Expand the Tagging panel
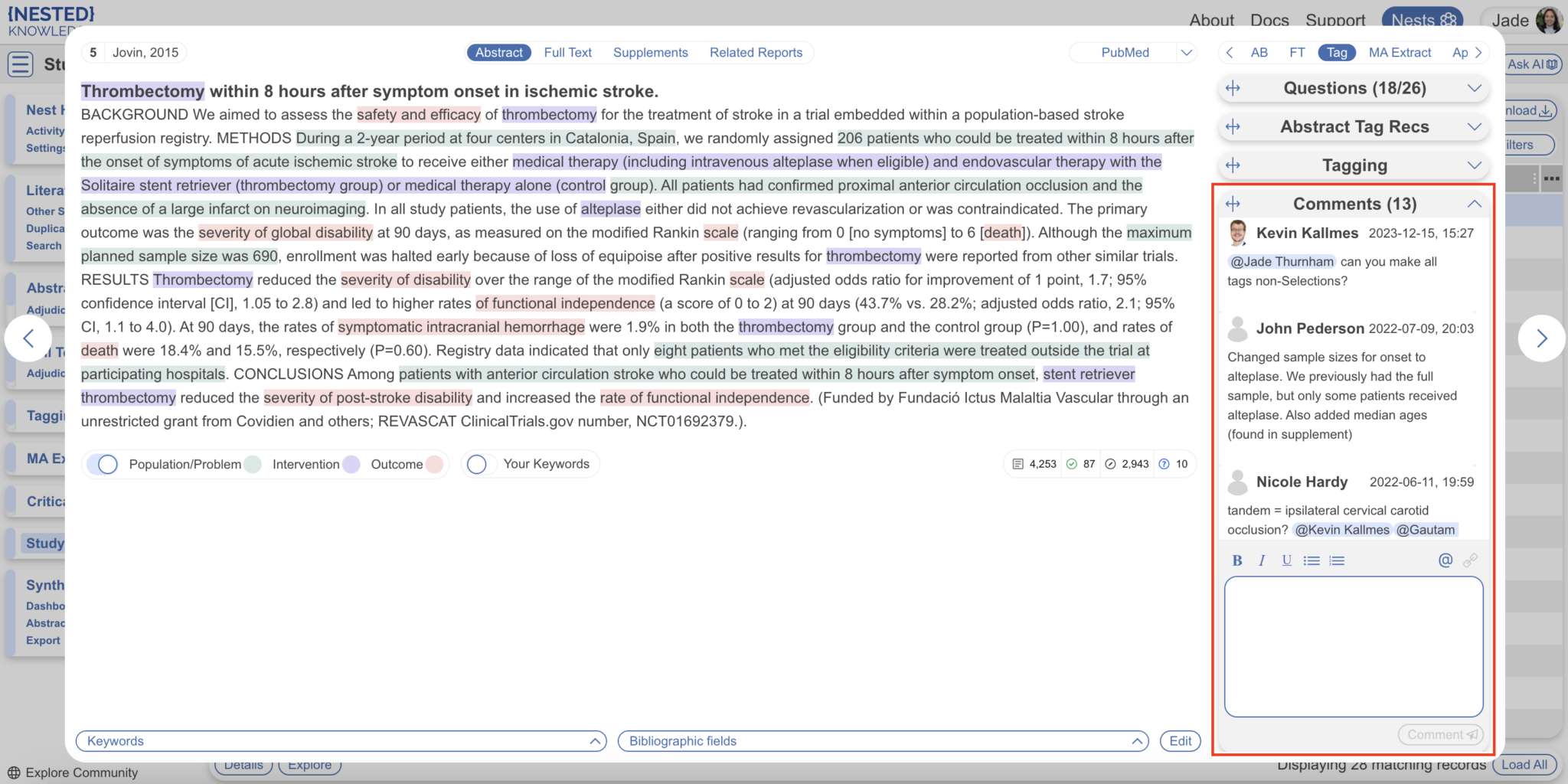 point(1474,165)
